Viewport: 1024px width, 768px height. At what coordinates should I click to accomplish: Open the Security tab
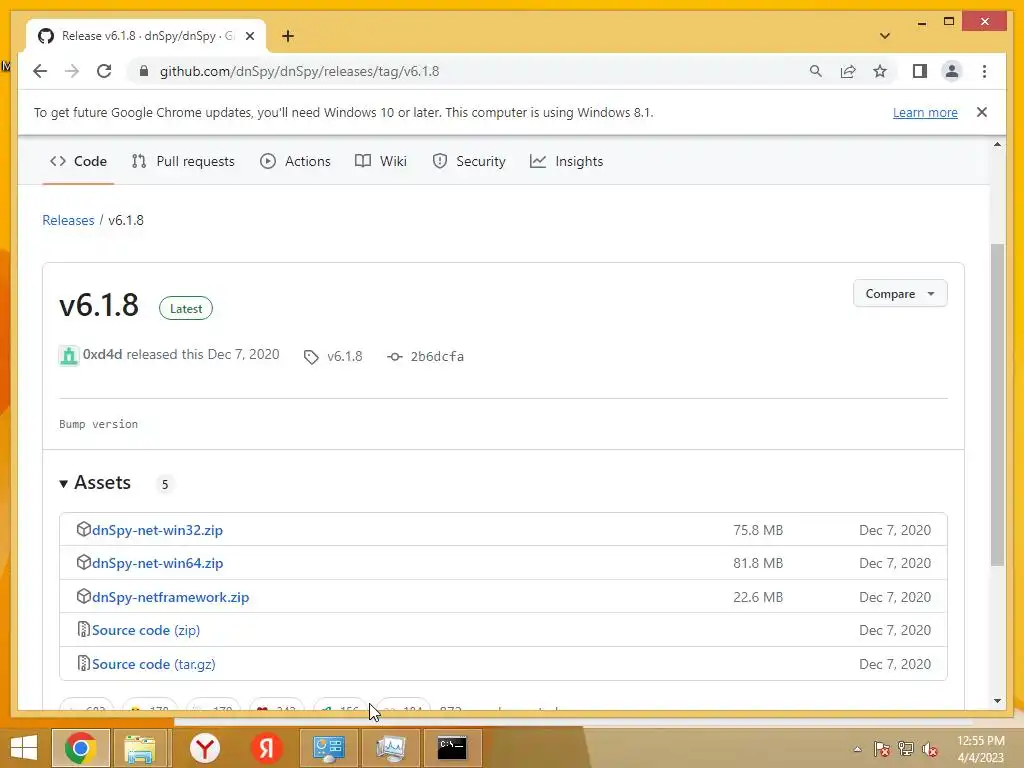(x=469, y=161)
